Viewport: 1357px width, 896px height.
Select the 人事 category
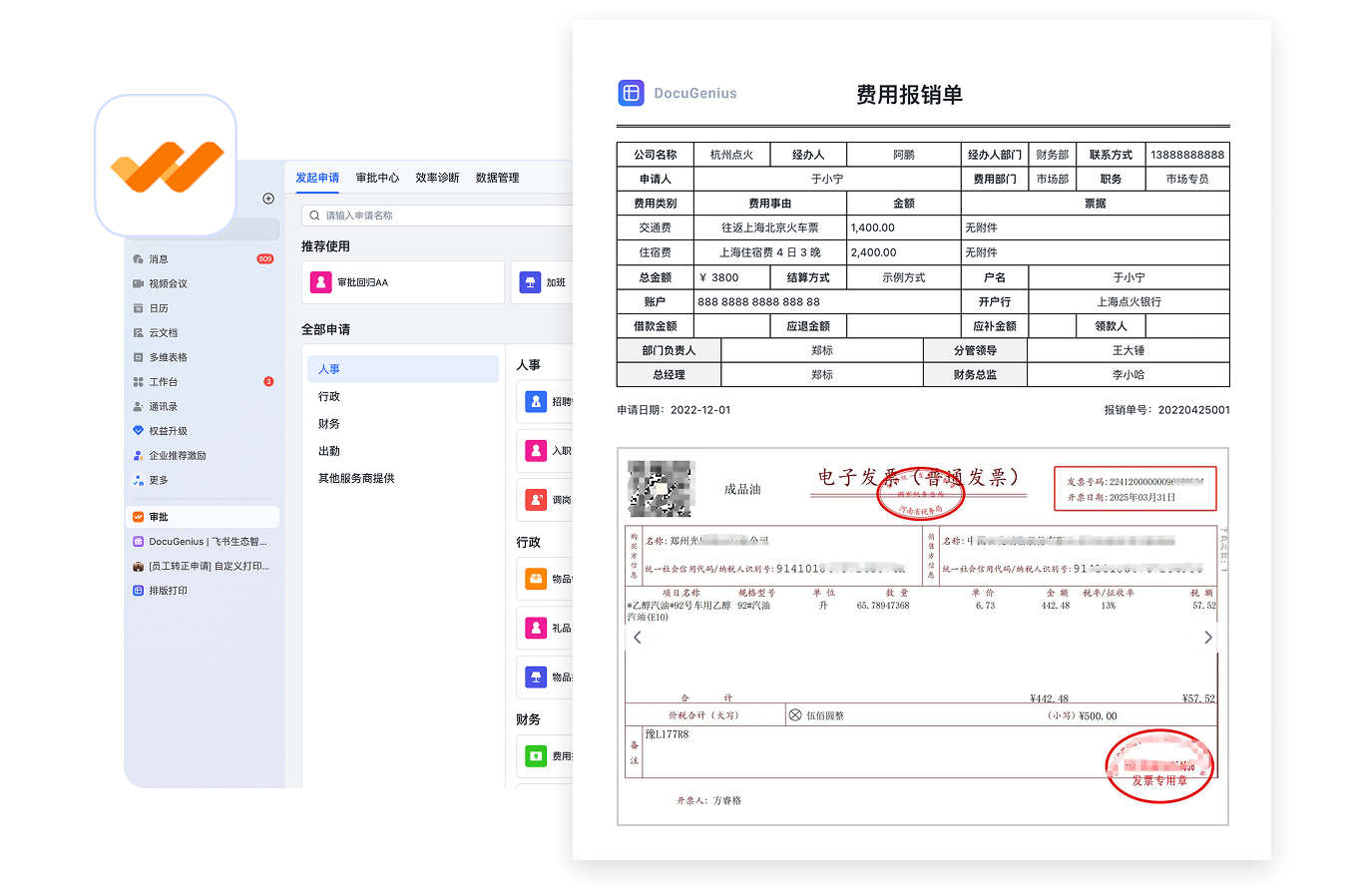click(403, 369)
